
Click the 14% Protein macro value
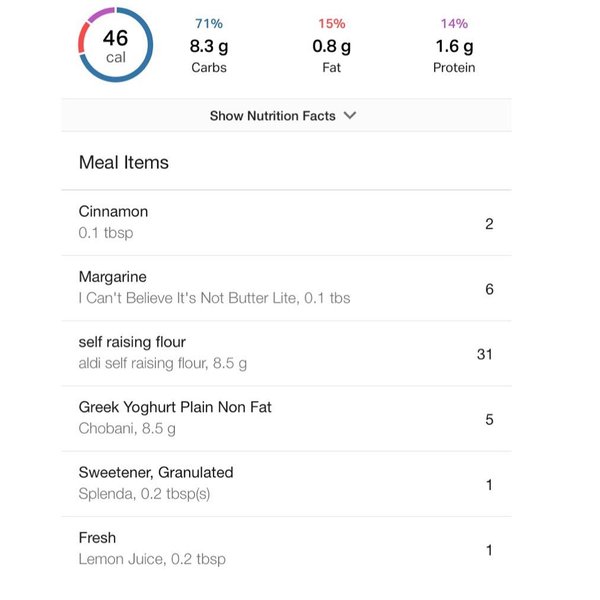pos(454,45)
